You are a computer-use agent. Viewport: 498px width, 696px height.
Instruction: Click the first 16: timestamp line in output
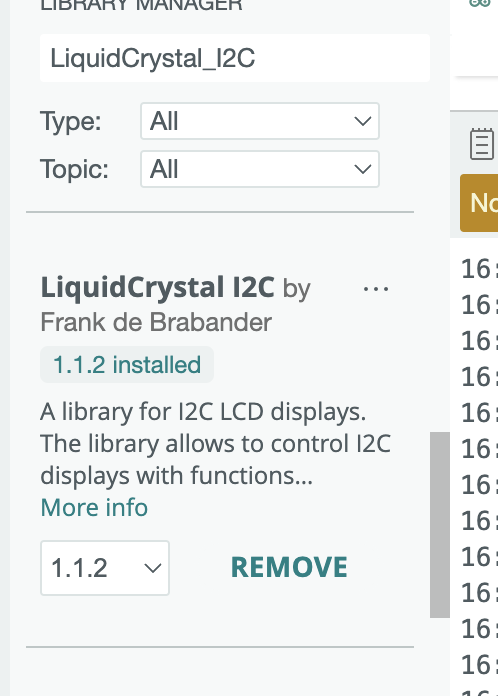pyautogui.click(x=479, y=269)
